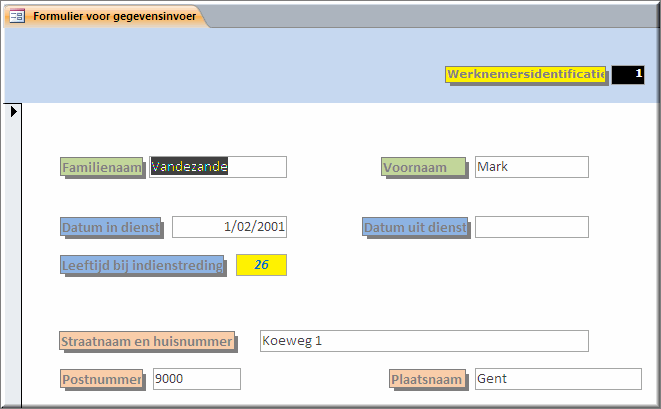The image size is (661, 409).
Task: Click the Straatnaam en huisnummer label
Action: tap(147, 341)
